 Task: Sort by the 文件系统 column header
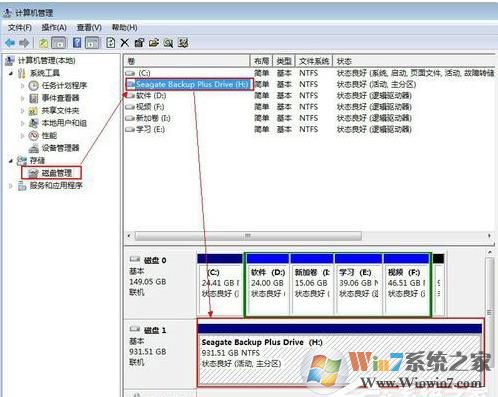pos(314,61)
